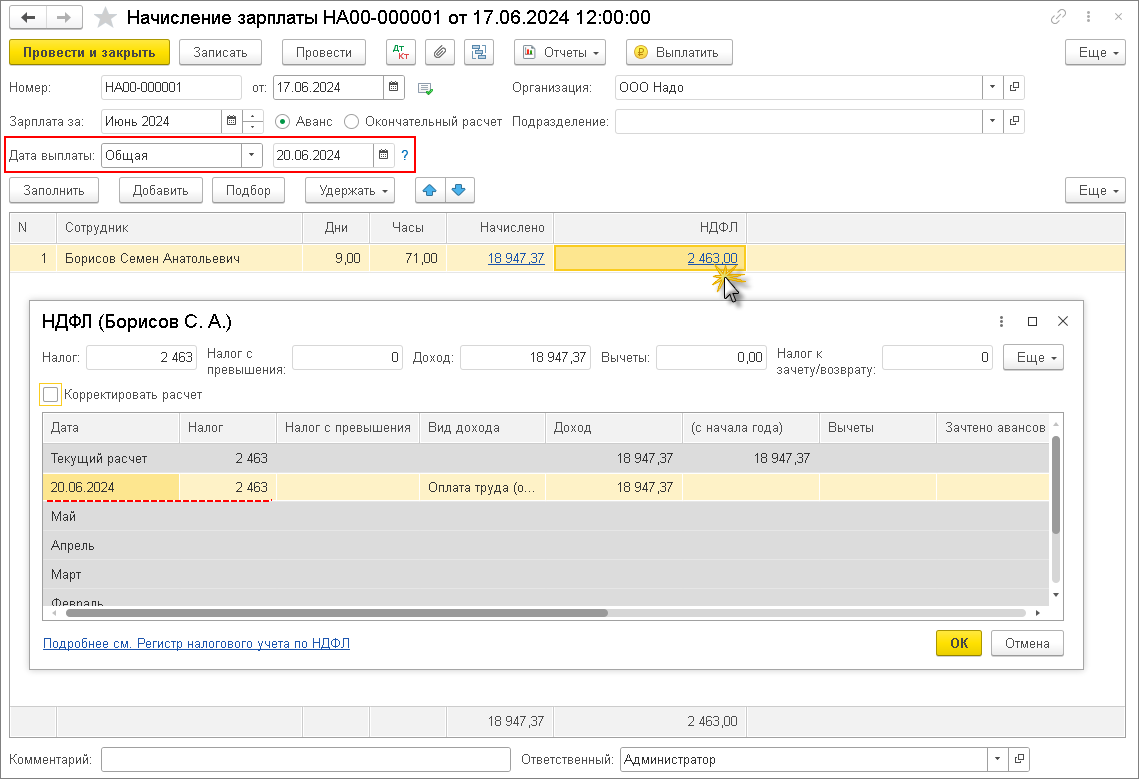The height and width of the screenshot is (779, 1139).
Task: Click Провести и закрыть button
Action: pyautogui.click(x=89, y=52)
